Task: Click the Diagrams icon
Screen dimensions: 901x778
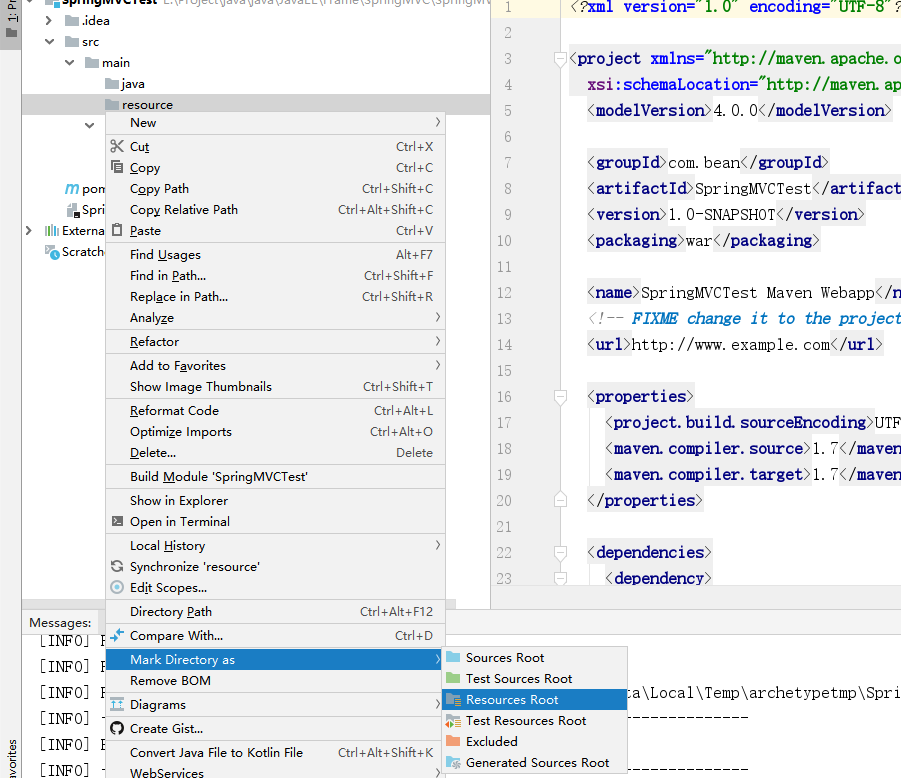Action: [117, 704]
